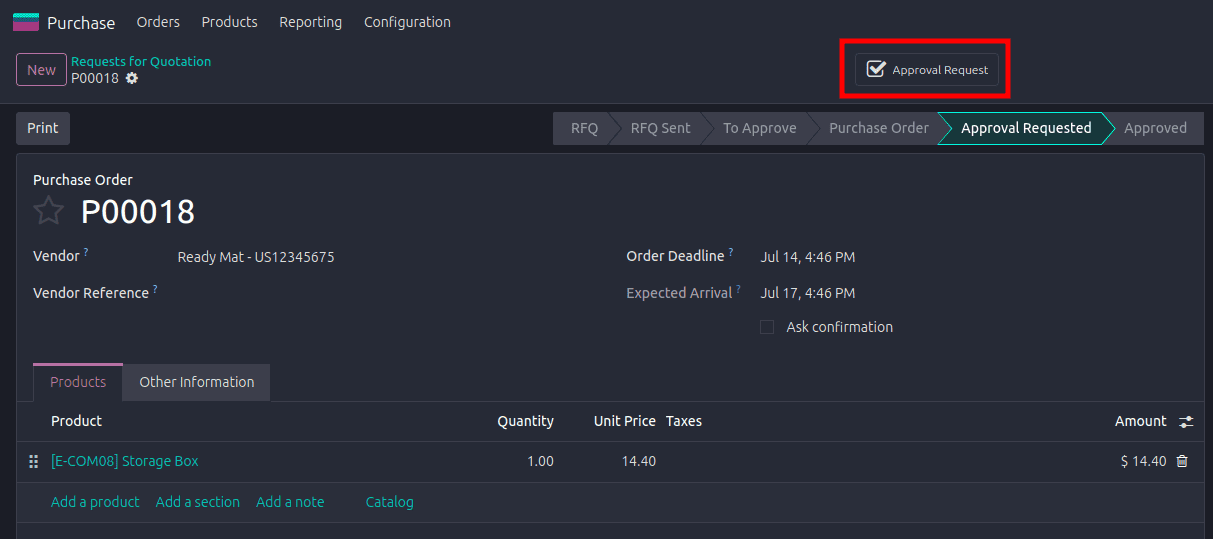1213x539 pixels.
Task: Click the Add a note link
Action: coord(290,502)
